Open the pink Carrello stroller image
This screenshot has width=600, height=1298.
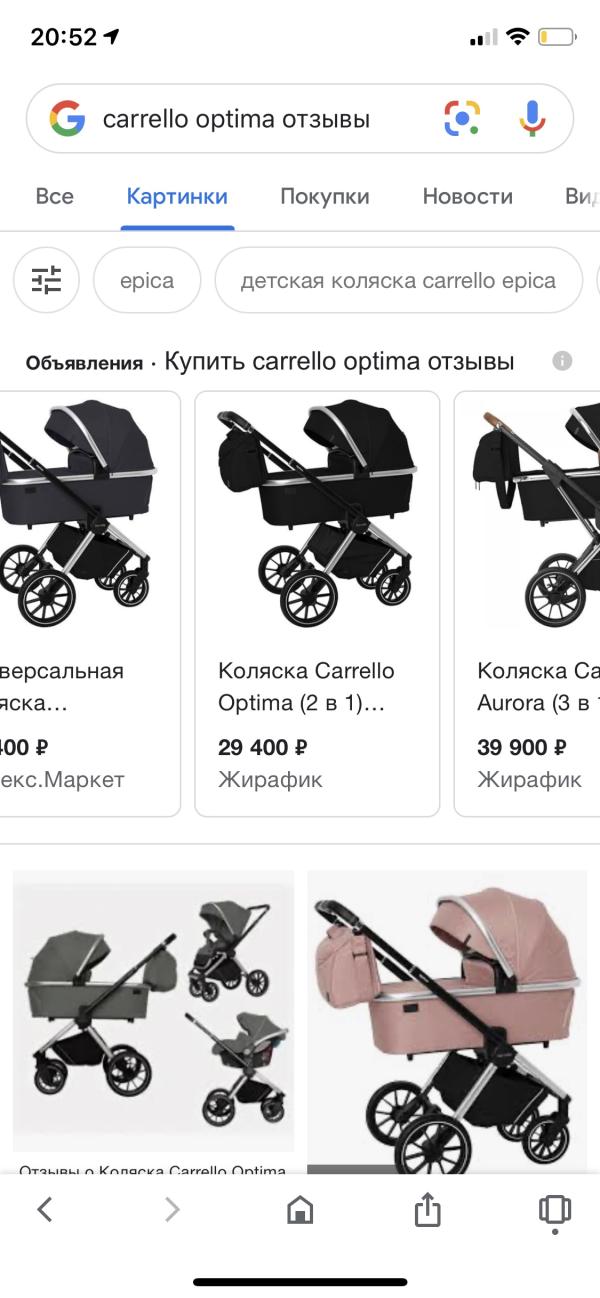pos(446,1020)
